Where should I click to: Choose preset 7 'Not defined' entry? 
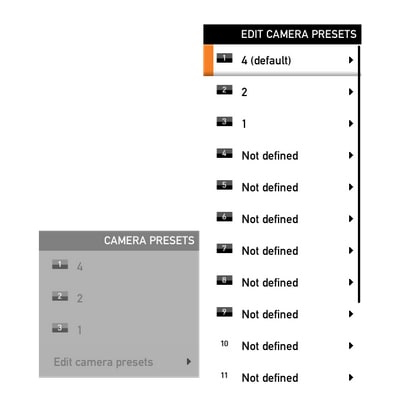pyautogui.click(x=282, y=251)
